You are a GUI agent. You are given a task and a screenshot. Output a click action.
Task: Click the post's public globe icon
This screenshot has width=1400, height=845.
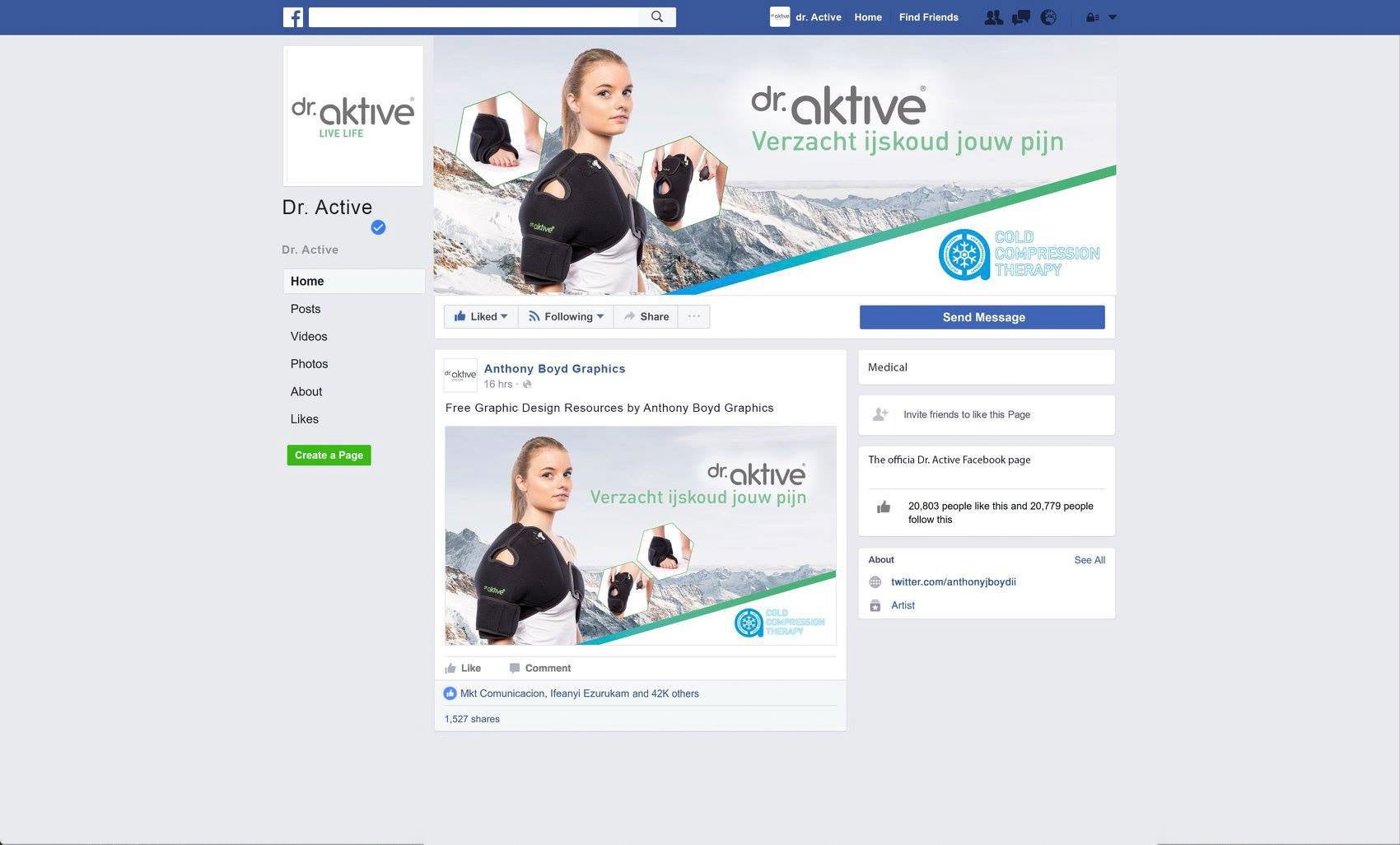coord(527,385)
